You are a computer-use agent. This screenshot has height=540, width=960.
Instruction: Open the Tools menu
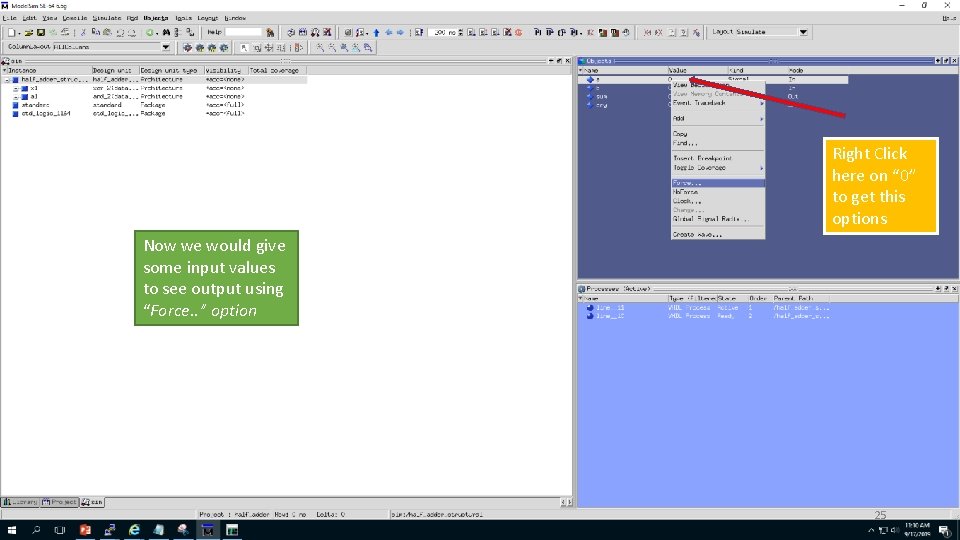click(x=183, y=18)
